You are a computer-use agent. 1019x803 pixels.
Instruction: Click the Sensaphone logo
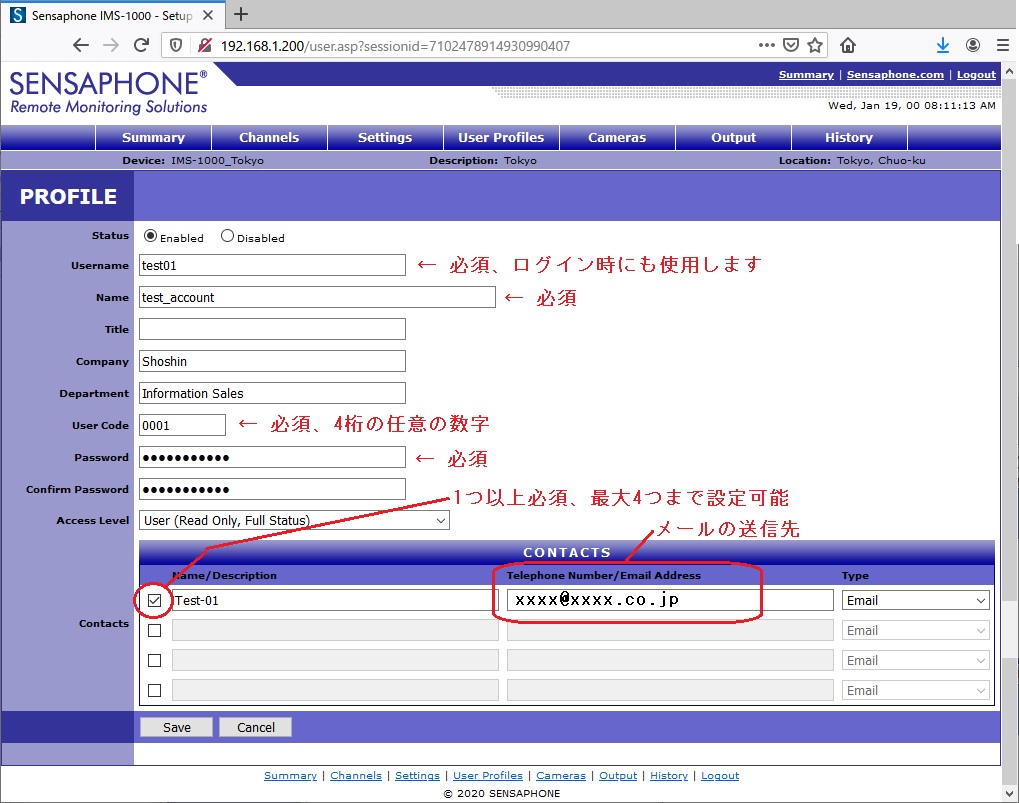pos(109,92)
